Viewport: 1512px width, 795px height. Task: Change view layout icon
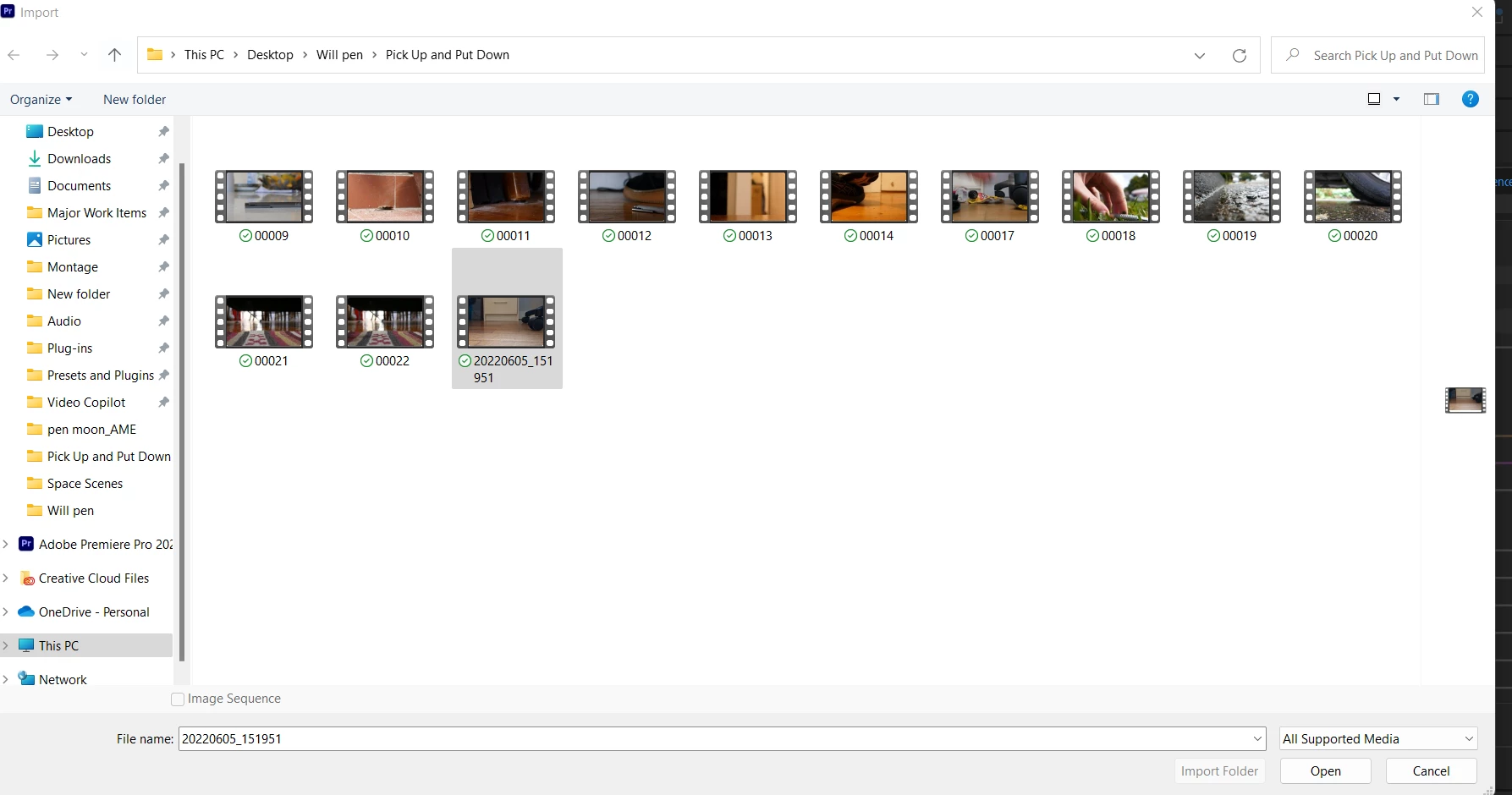(x=1374, y=99)
